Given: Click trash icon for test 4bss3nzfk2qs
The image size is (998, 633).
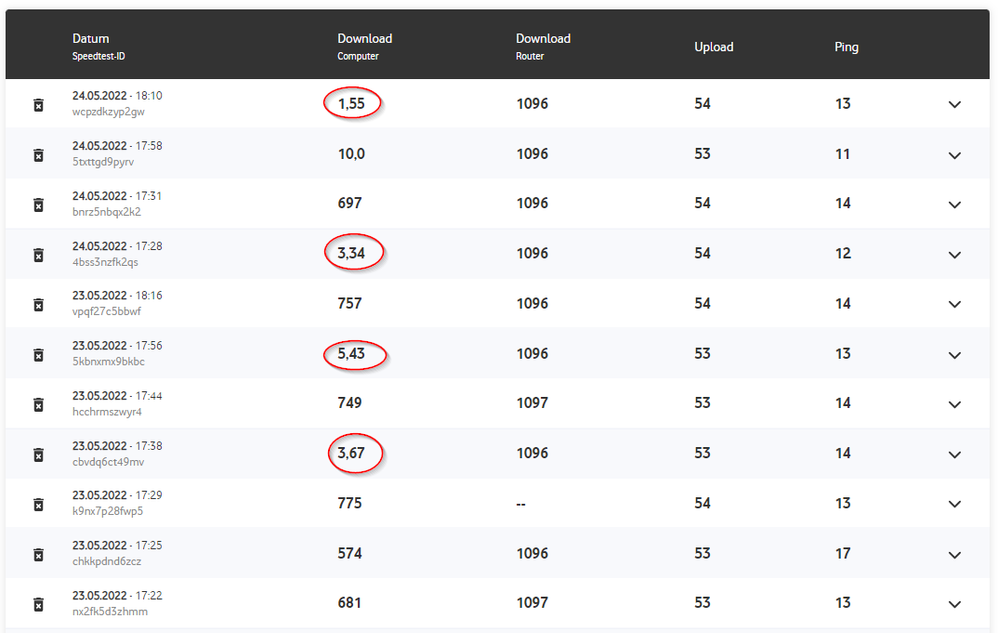Looking at the screenshot, I should tap(38, 255).
